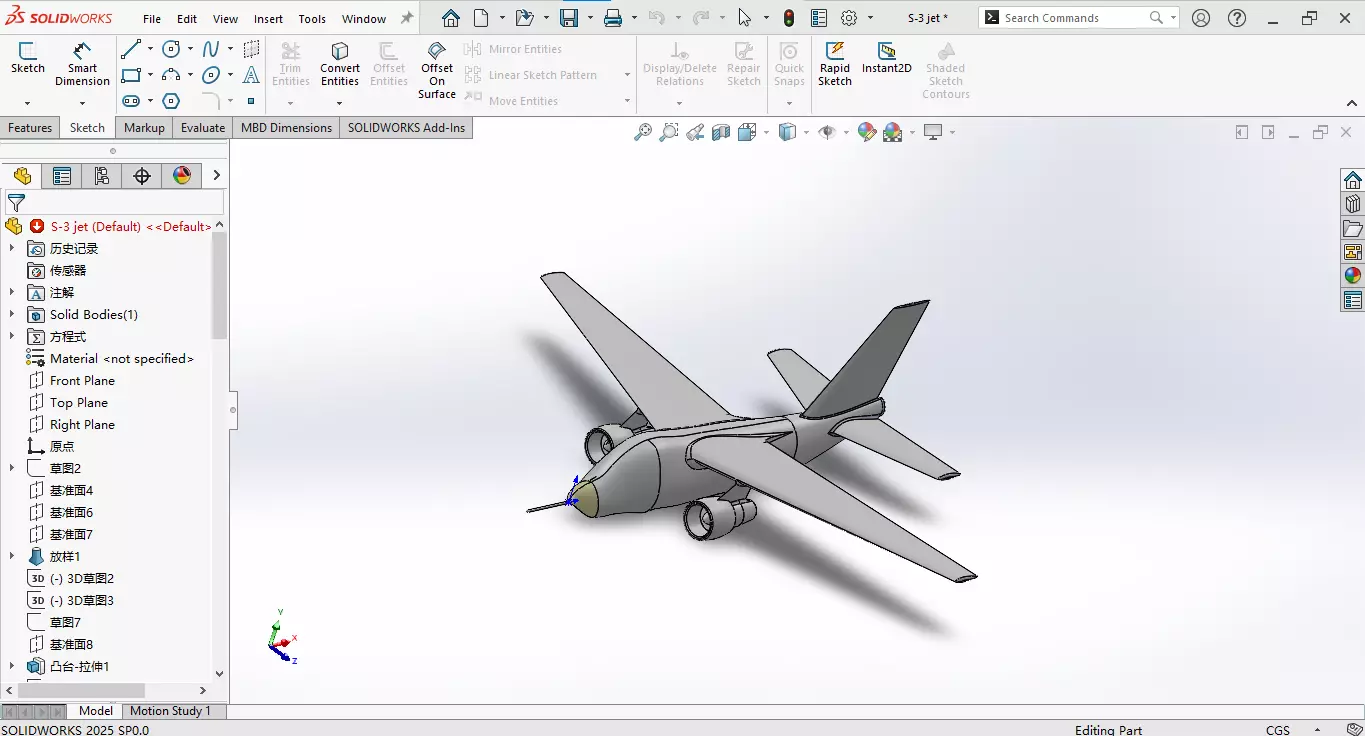
Task: Choose the Ellipse sketch tool
Action: tap(211, 75)
